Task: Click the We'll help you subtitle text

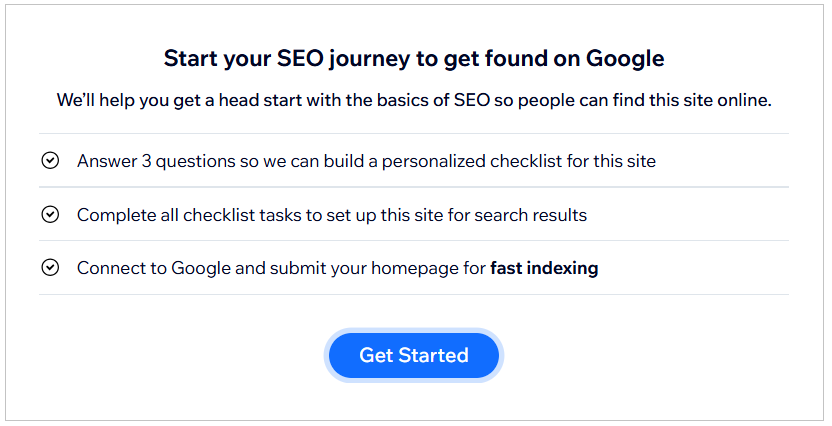Action: (x=414, y=101)
